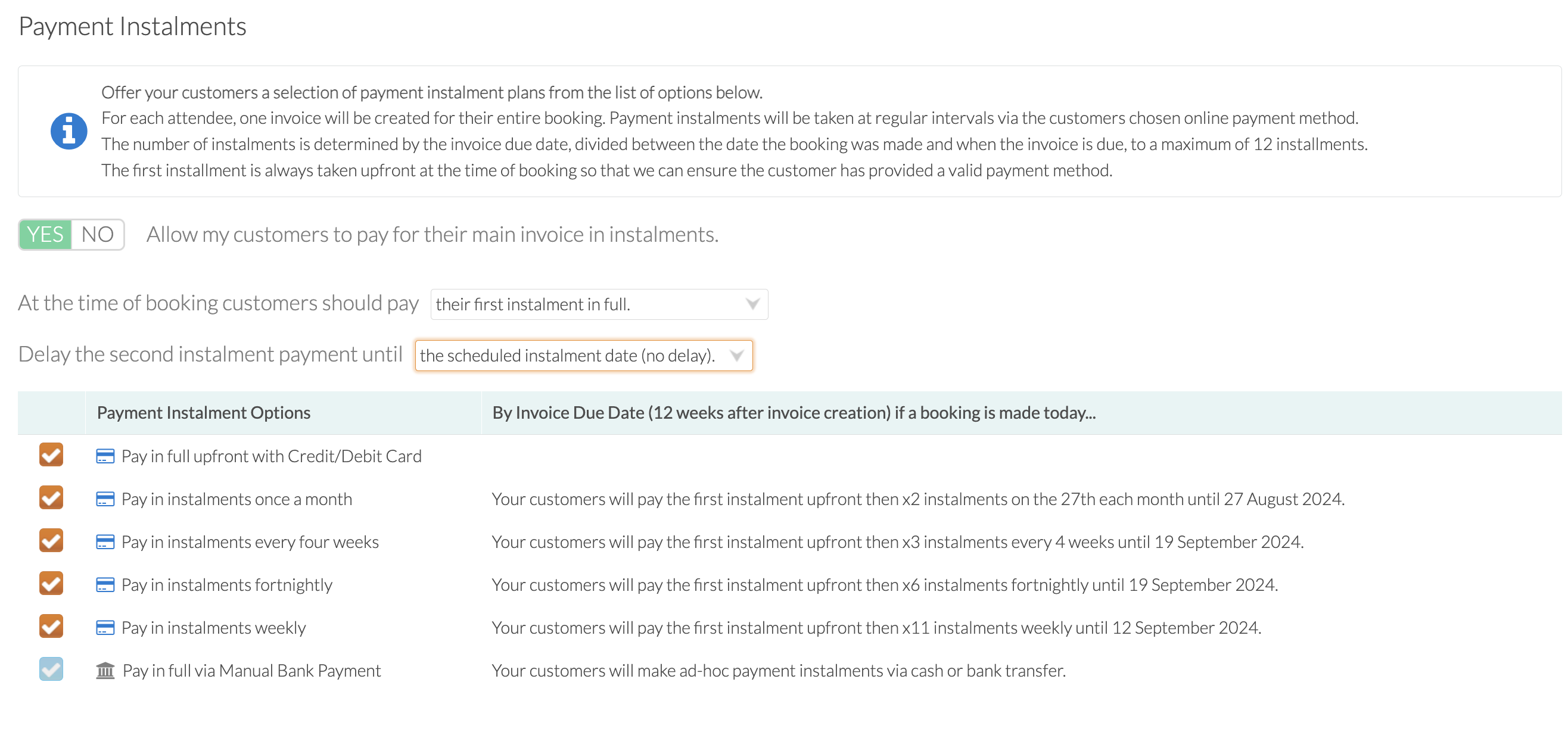
Task: Click 'first installment is always taken upfront' line
Action: pyautogui.click(x=607, y=170)
